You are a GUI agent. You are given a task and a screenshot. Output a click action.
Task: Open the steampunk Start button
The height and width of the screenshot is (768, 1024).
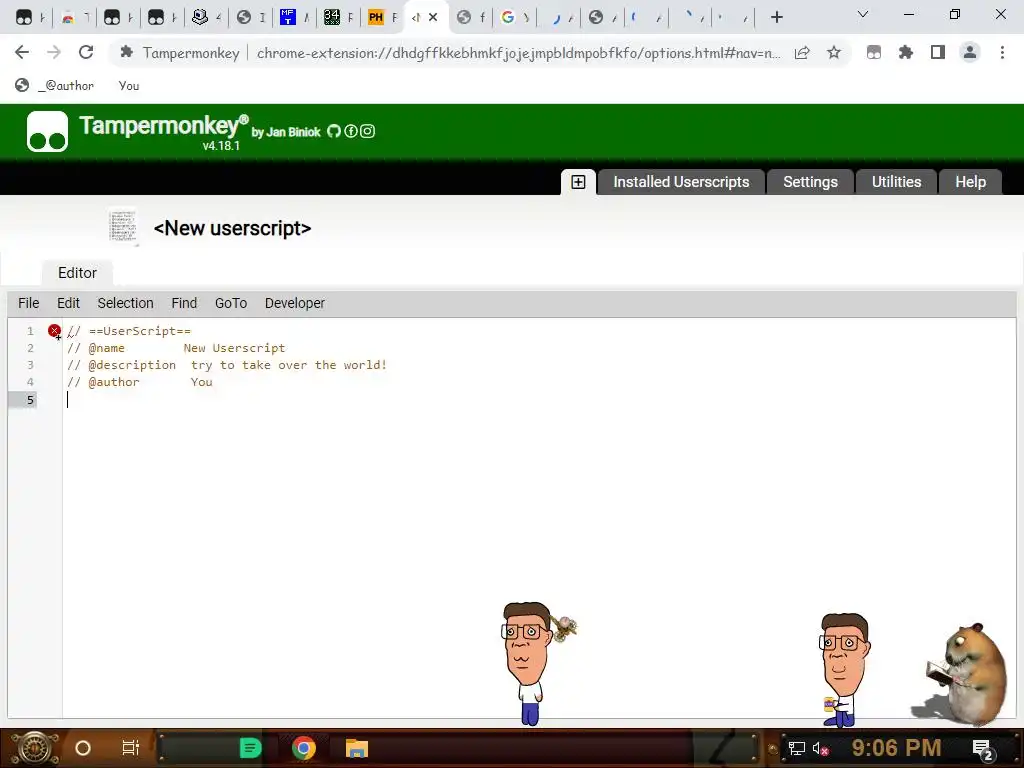tap(35, 748)
